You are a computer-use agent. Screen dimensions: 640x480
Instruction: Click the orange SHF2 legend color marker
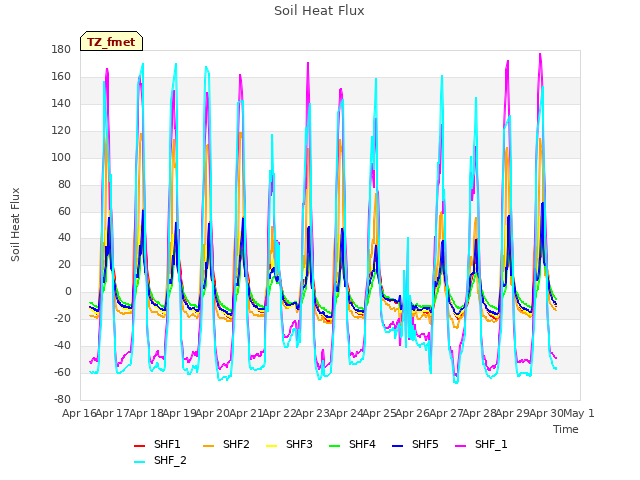click(x=209, y=446)
